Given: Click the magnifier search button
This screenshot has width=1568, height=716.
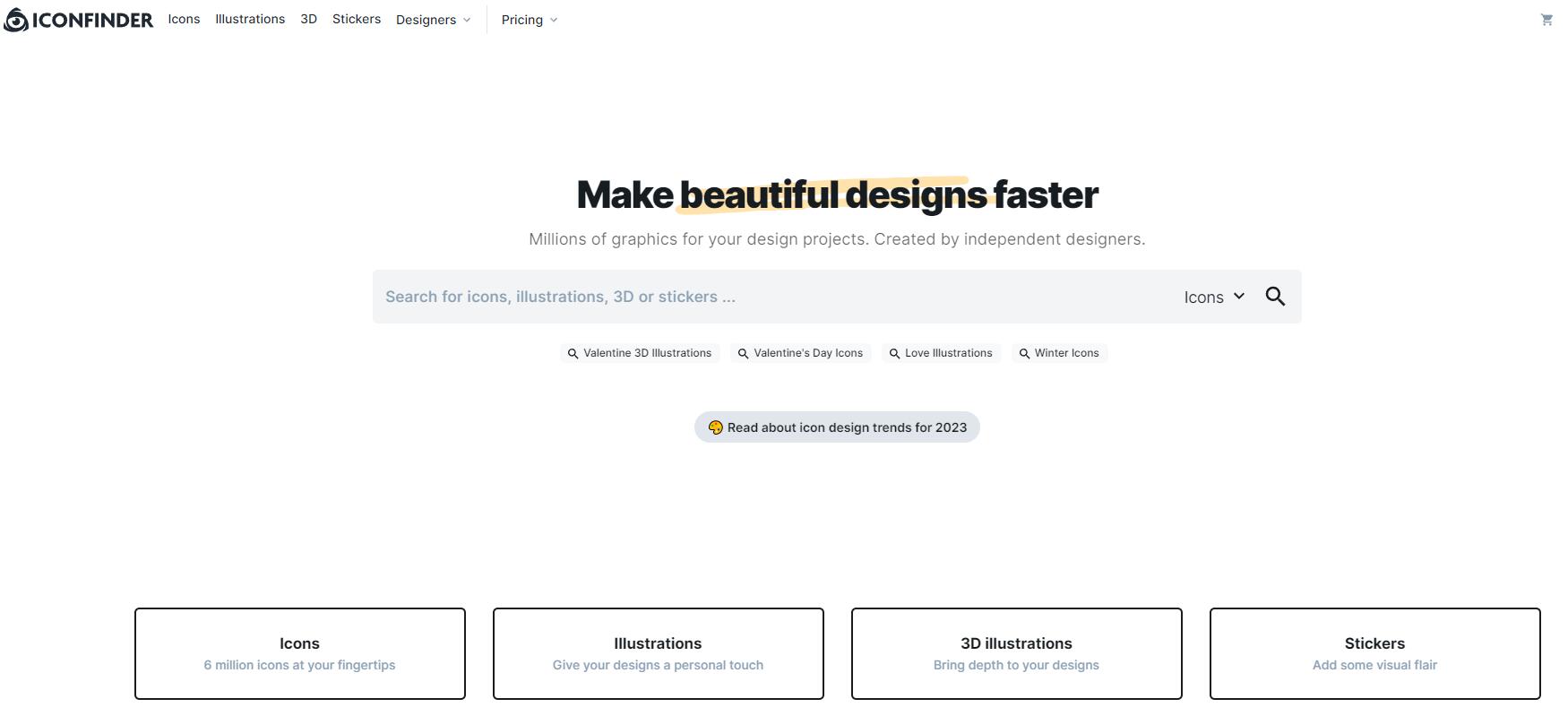Looking at the screenshot, I should (x=1275, y=297).
